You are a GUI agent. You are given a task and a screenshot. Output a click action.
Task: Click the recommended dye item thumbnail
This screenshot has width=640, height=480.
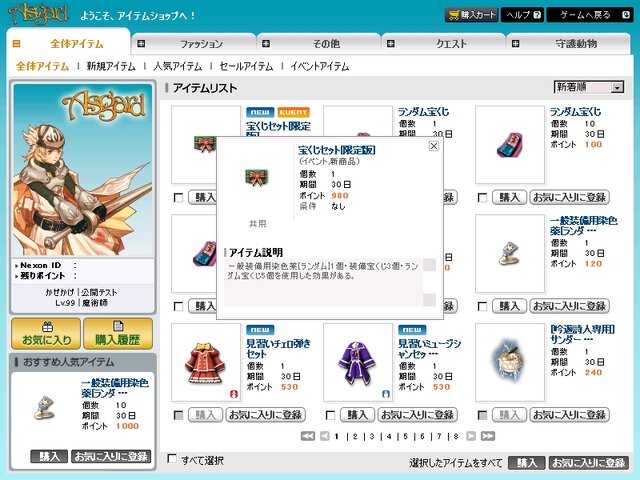(x=44, y=408)
